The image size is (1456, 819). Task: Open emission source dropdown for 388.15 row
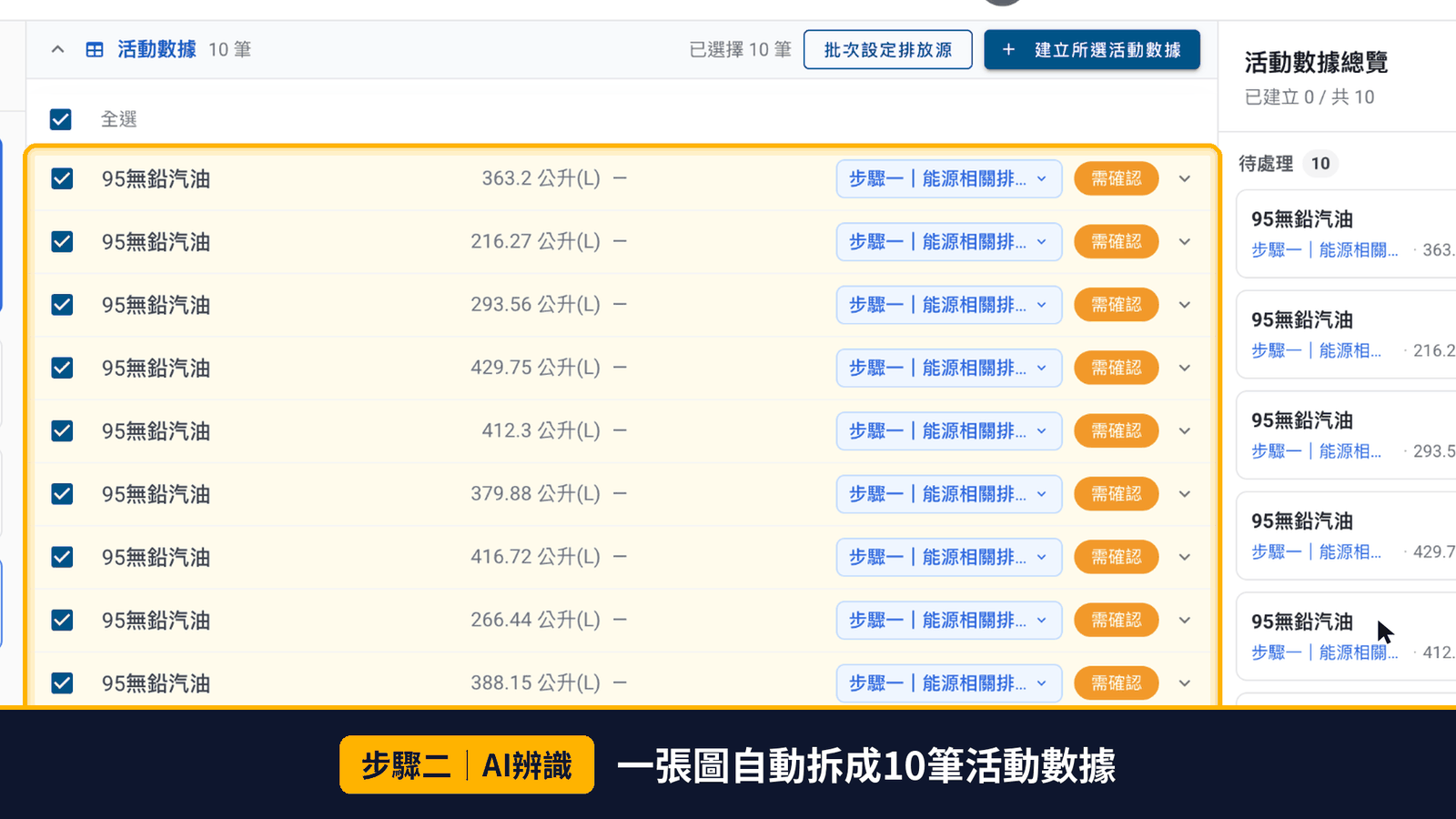[949, 682]
